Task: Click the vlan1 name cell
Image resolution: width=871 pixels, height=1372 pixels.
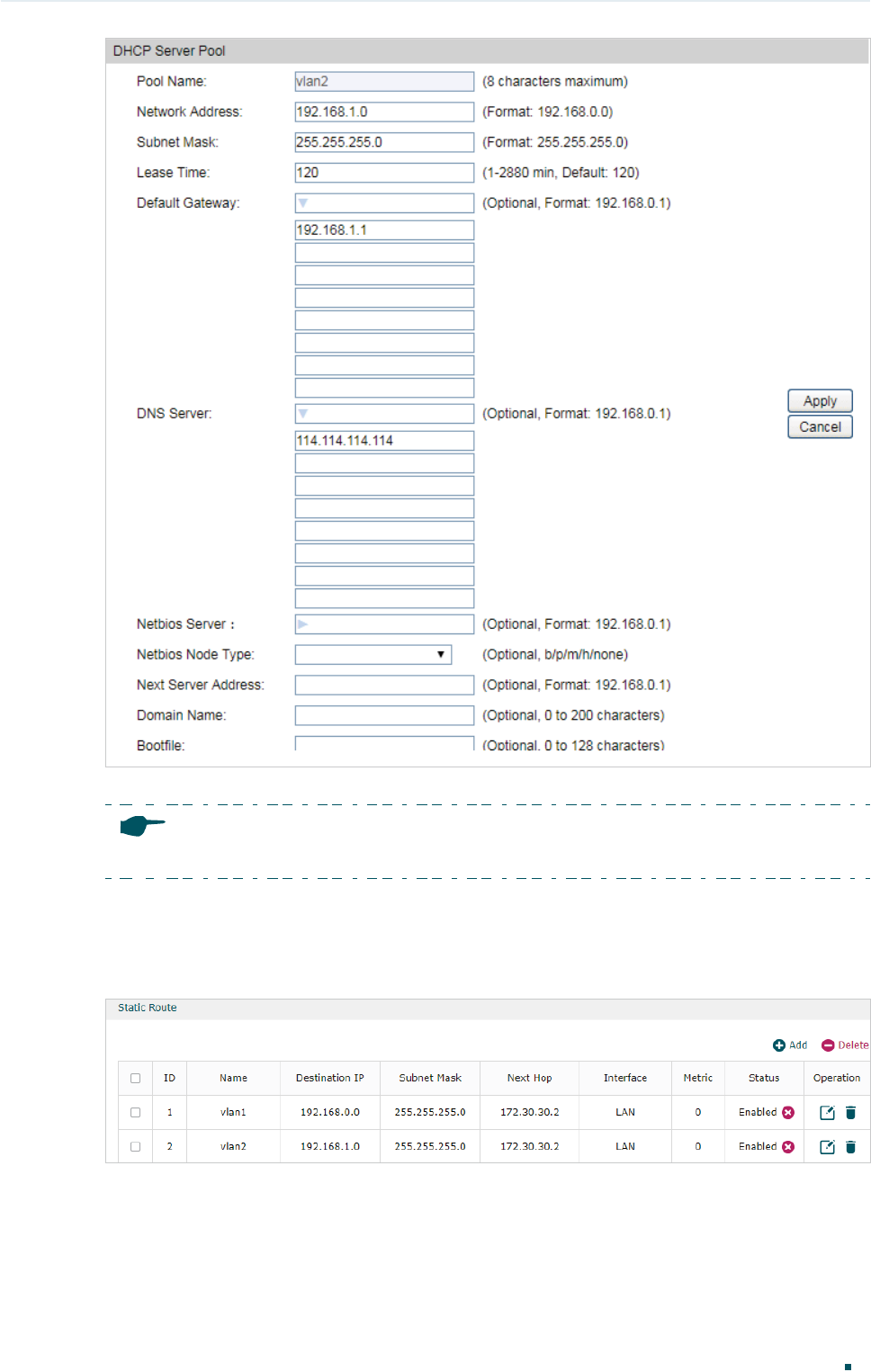Action: click(233, 1113)
